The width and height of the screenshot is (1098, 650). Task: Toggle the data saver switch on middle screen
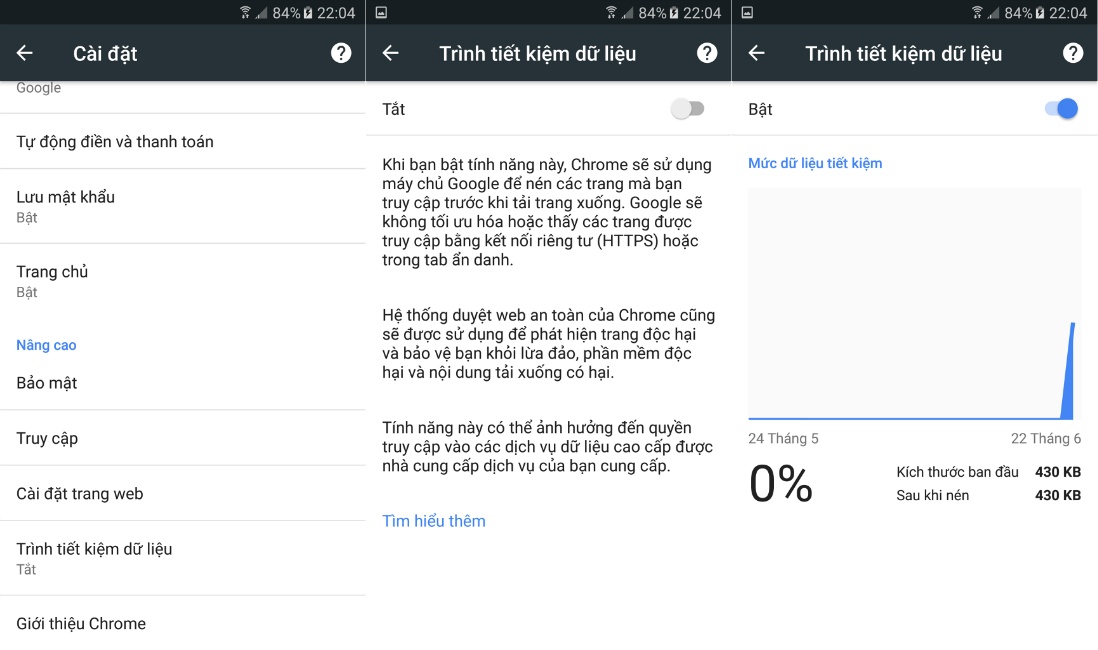click(x=687, y=108)
